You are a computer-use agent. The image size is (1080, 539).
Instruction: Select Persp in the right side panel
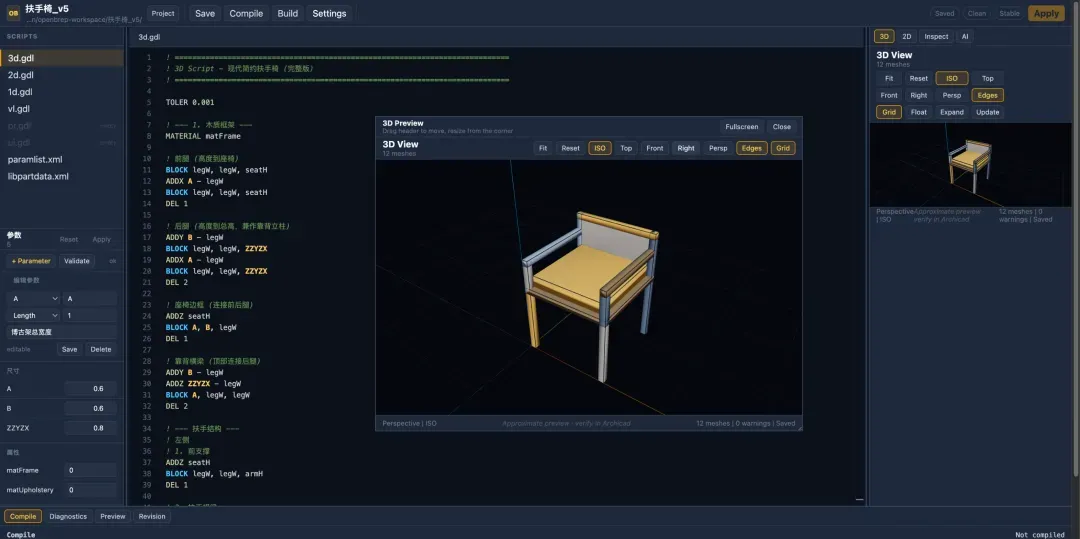pos(952,96)
